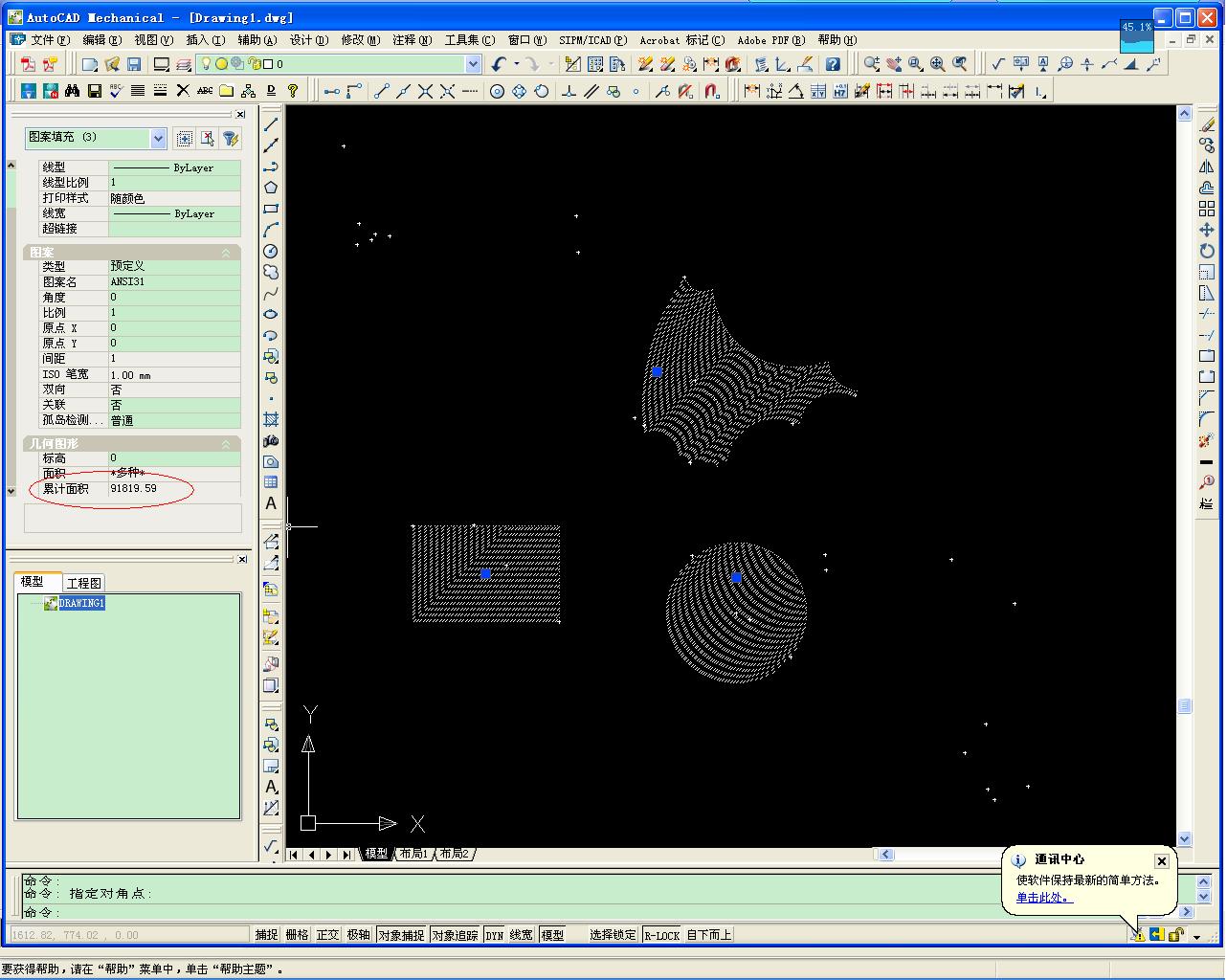Click the drawing area vertical scrollbar down arrow
Screen dimensions: 1227x980
pos(1184,839)
